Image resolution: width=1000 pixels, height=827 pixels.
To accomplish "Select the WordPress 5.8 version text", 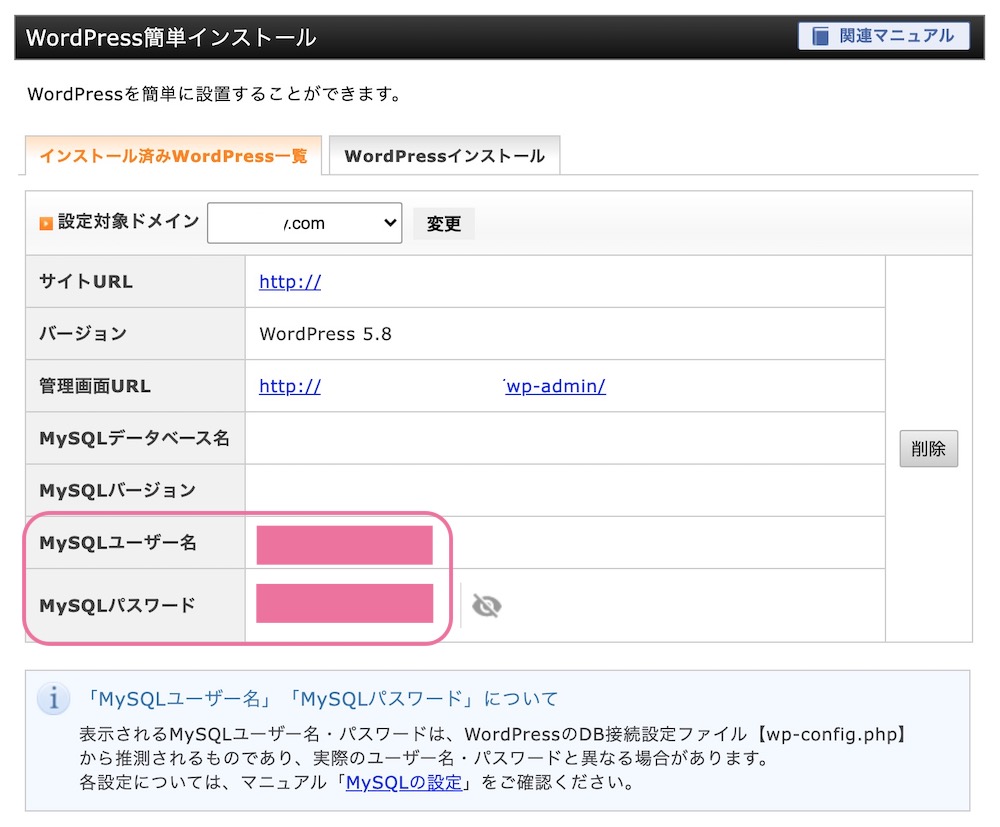I will click(x=325, y=333).
